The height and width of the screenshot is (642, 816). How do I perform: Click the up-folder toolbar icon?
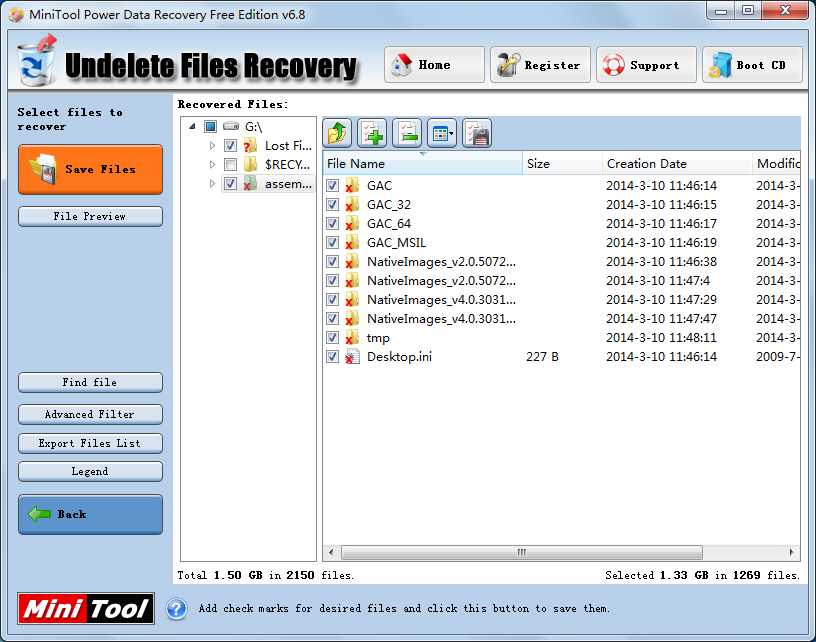pos(337,133)
